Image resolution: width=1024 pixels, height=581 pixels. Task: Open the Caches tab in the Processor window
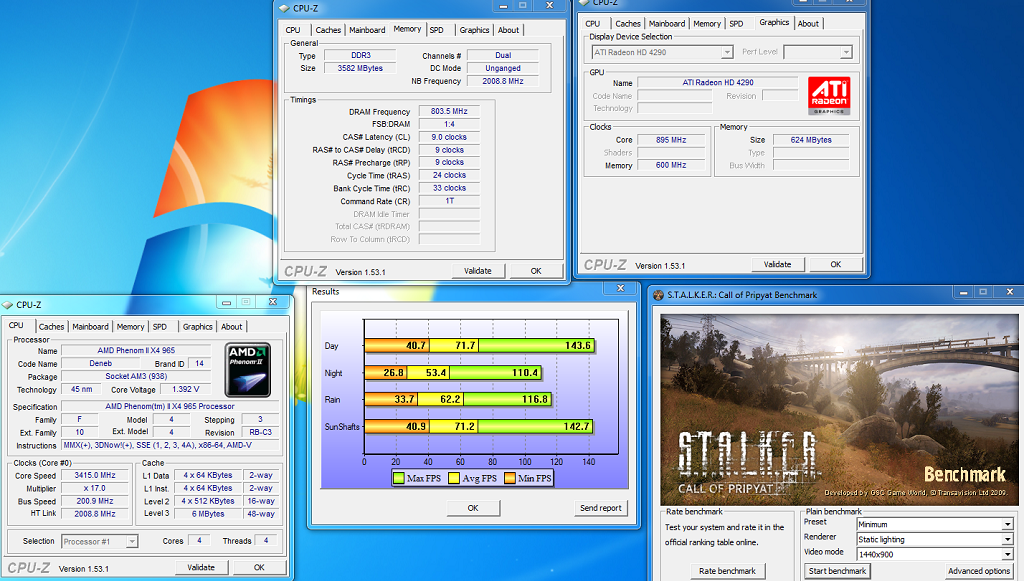click(x=52, y=327)
